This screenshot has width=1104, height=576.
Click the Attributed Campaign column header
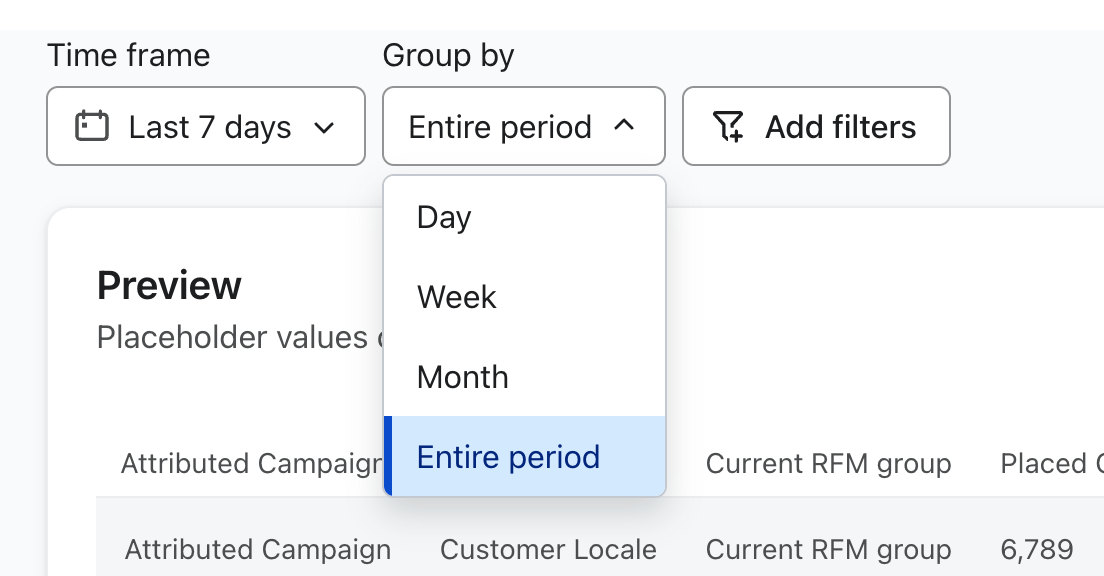click(250, 464)
